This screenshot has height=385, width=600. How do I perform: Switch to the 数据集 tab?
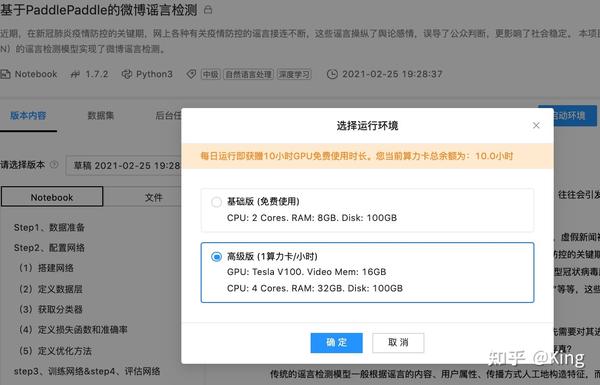101,116
